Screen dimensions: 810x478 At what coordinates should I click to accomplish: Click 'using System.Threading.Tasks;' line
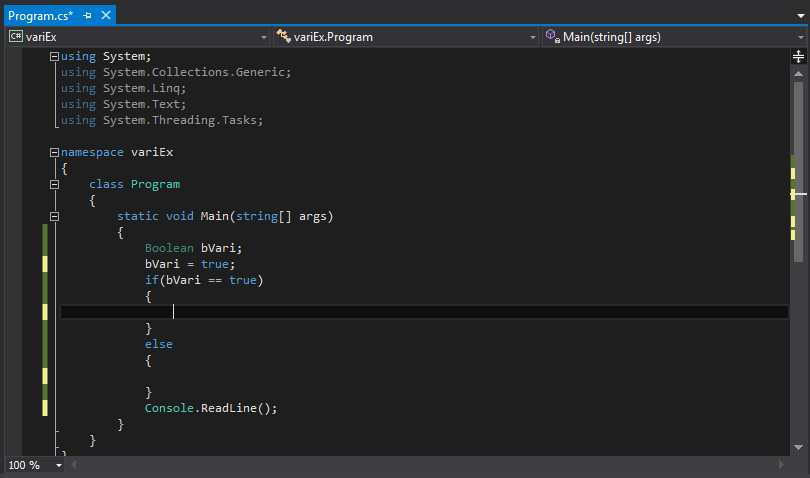click(x=162, y=120)
